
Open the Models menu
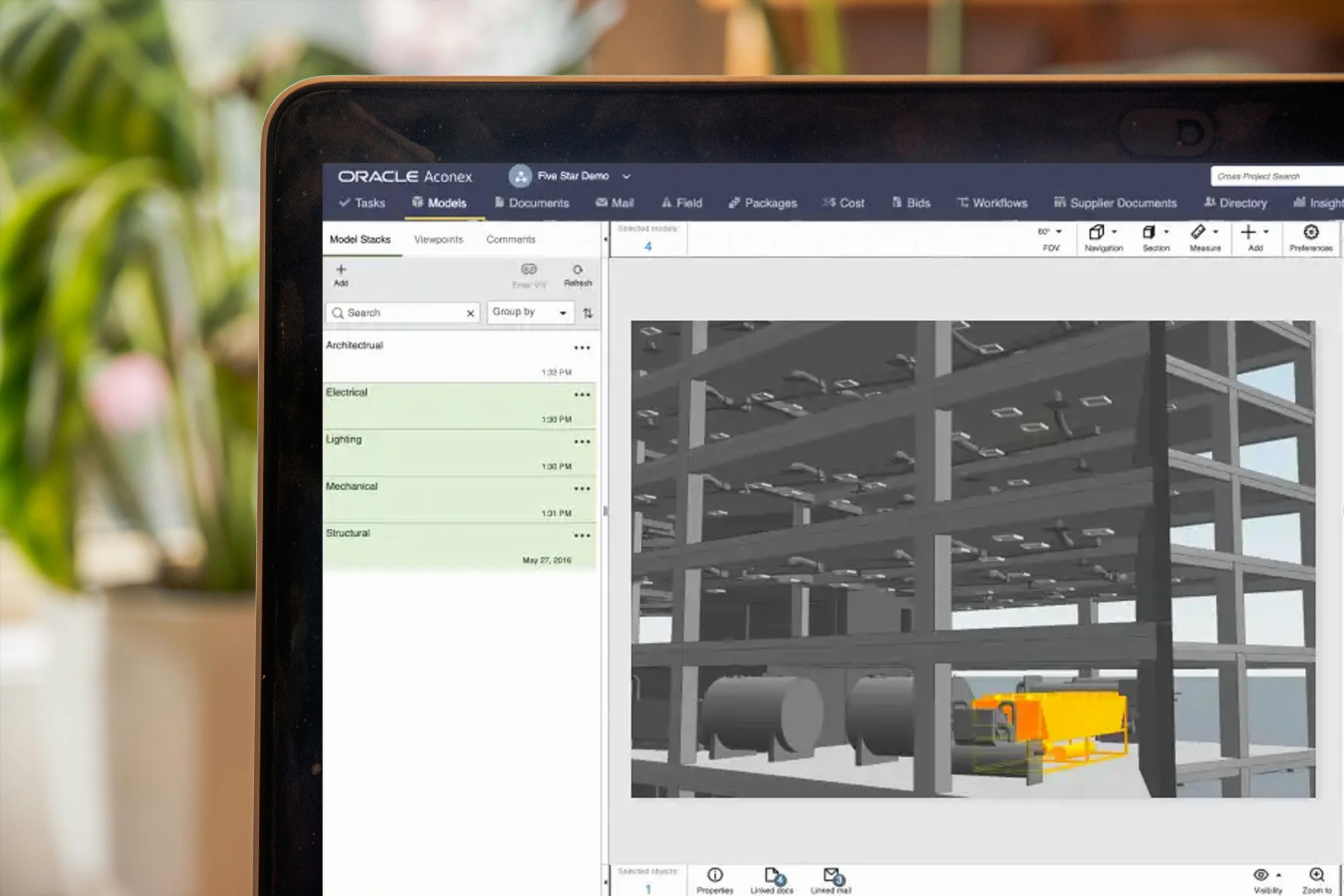440,203
